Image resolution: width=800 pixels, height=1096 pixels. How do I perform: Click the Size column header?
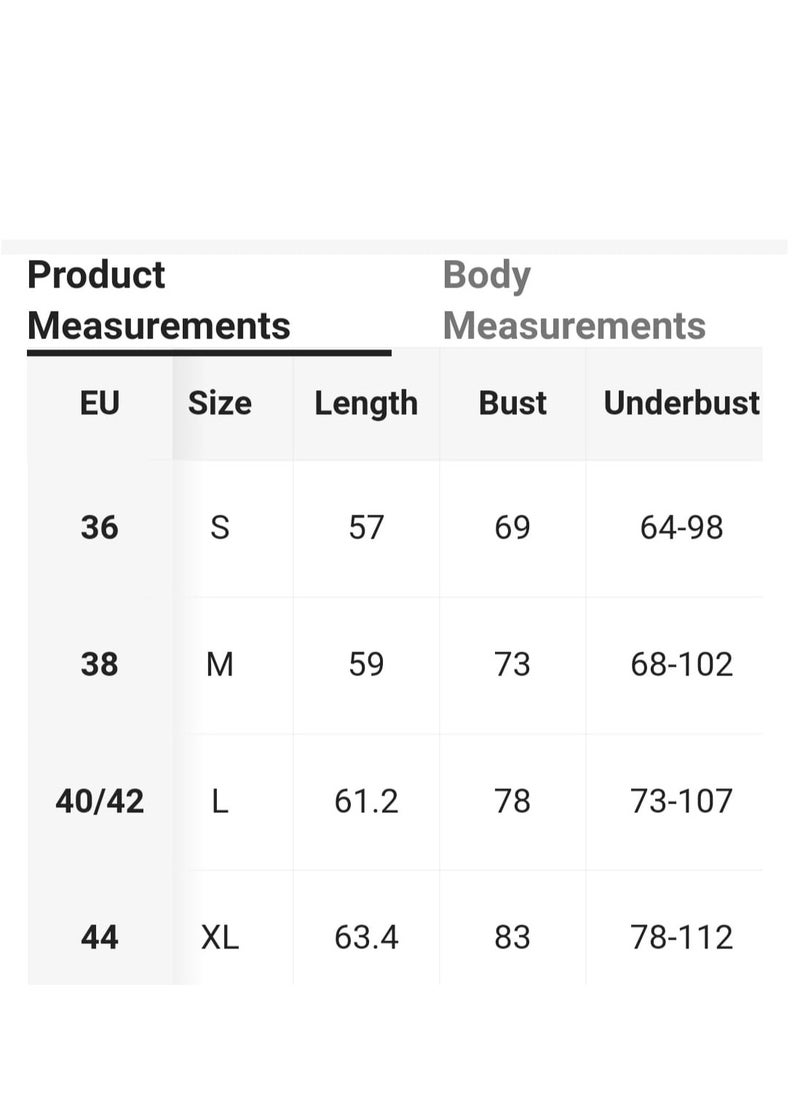coord(219,403)
